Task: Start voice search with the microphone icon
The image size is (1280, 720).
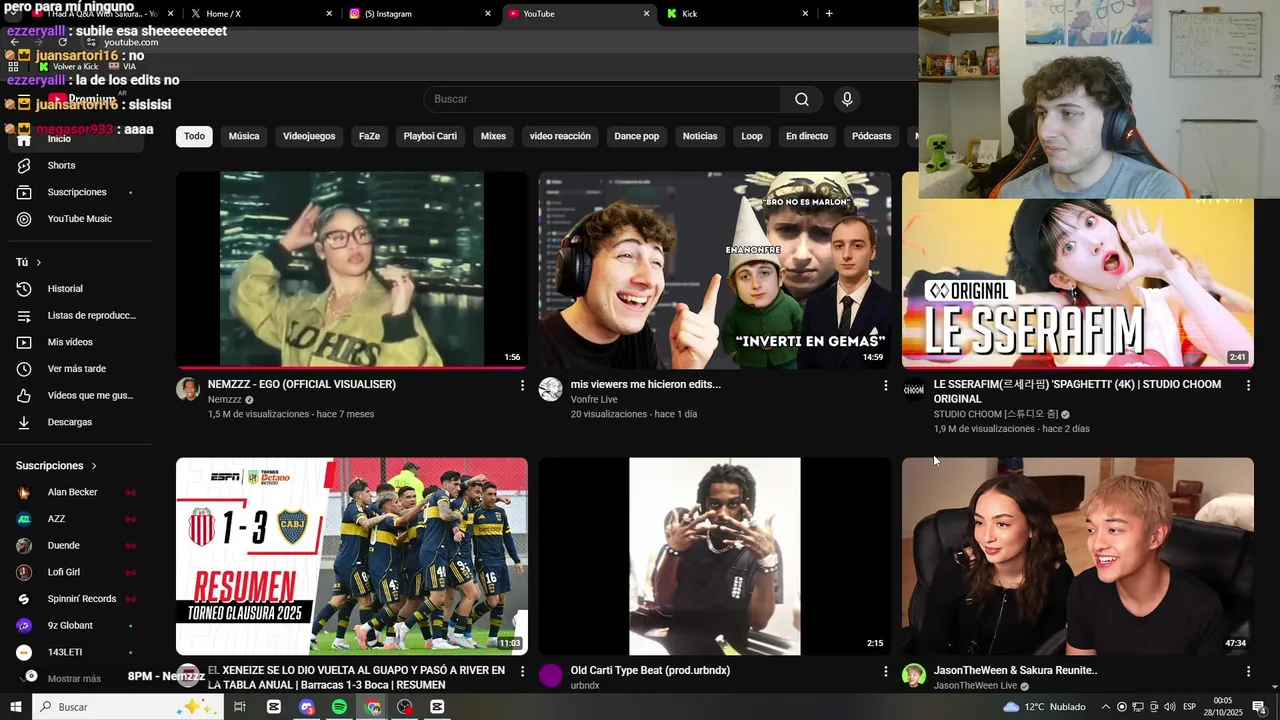Action: coord(847,99)
